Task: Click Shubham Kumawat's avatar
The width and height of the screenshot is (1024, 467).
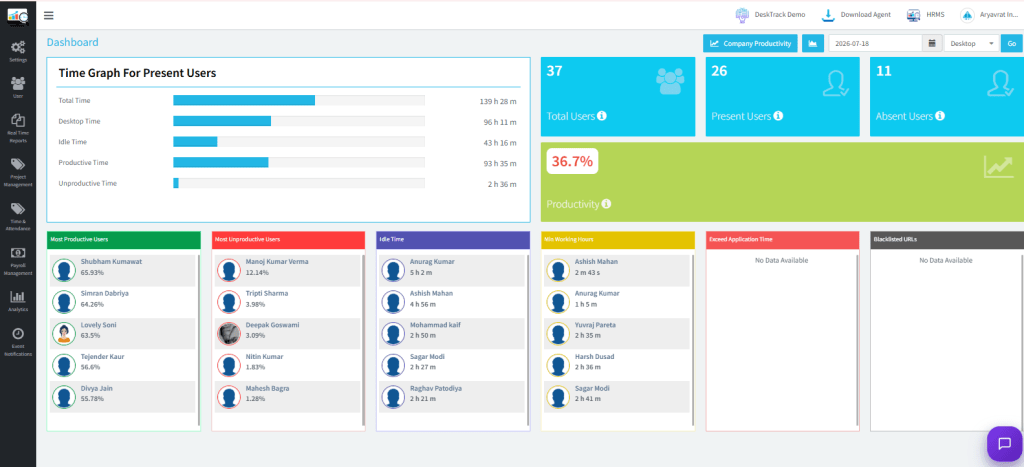Action: pyautogui.click(x=64, y=270)
